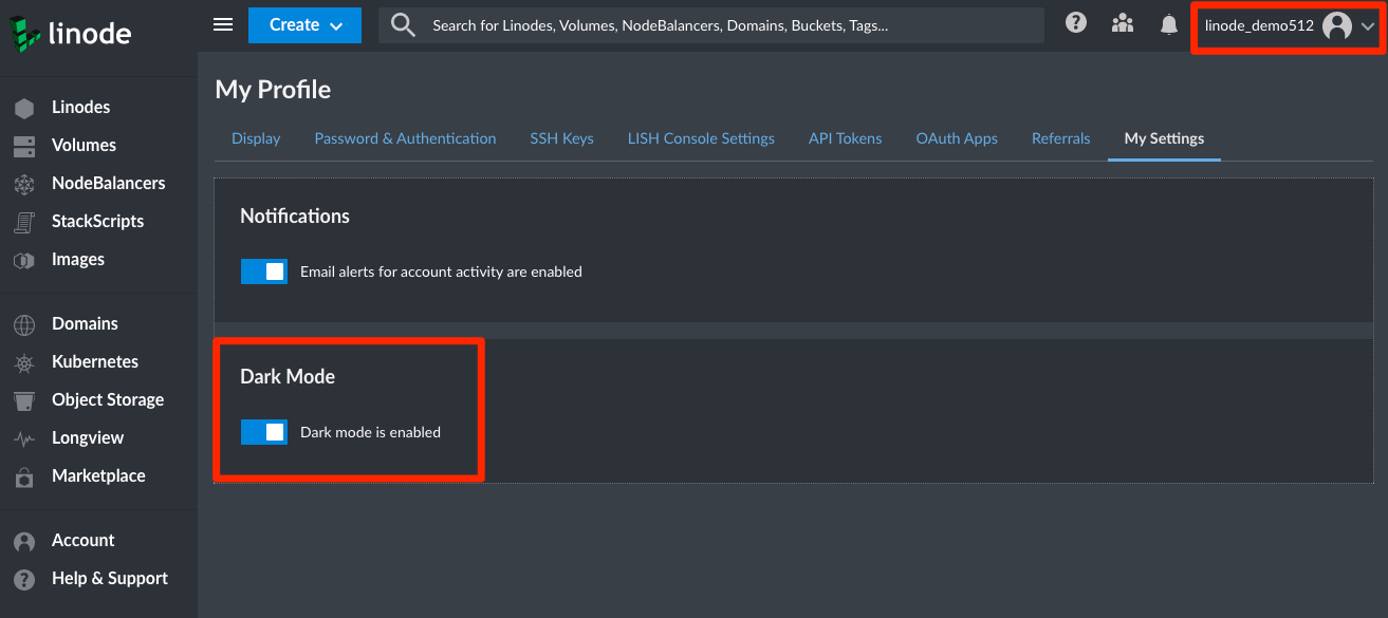1388x618 pixels.
Task: Go to Help & Support
Action: (110, 577)
